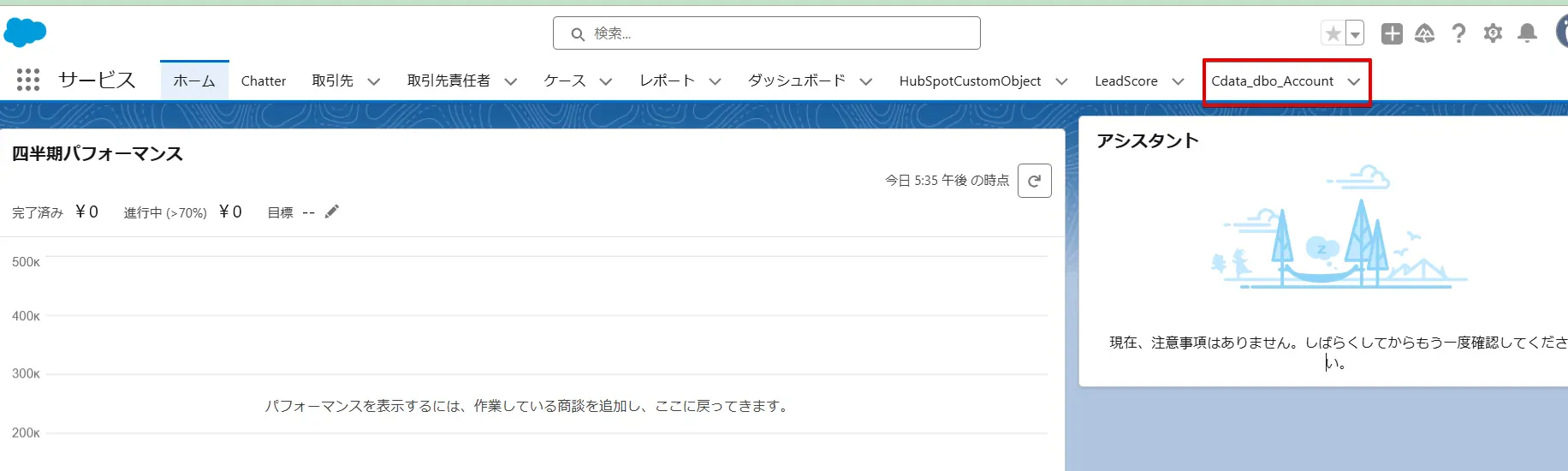The height and width of the screenshot is (471, 1568).
Task: Click the 進行中 (>70%) label
Action: tap(165, 212)
